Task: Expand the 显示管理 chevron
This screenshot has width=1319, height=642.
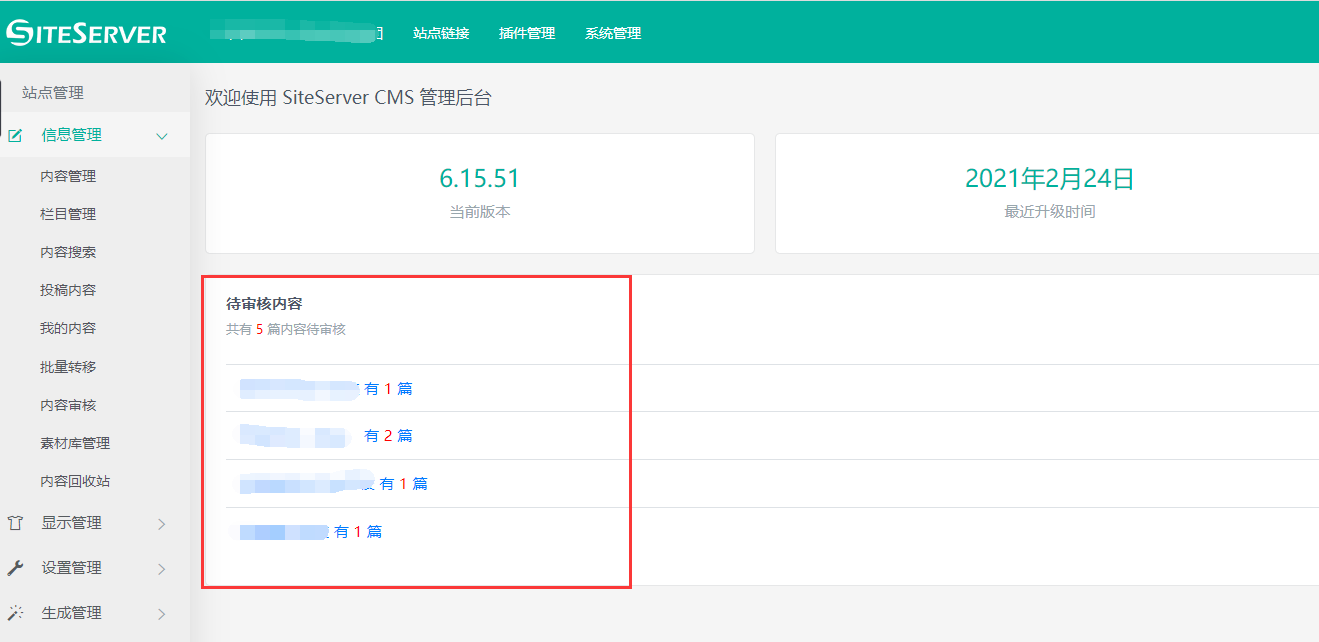Action: click(162, 524)
